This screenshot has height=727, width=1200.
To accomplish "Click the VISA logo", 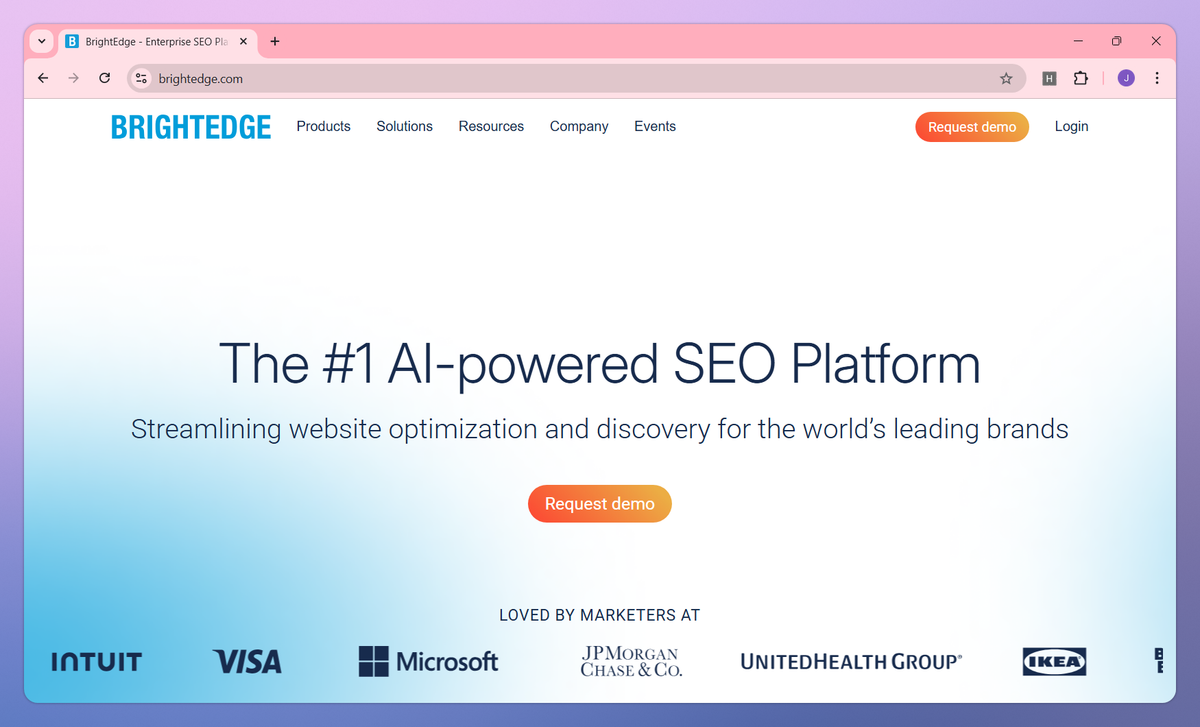I will point(247,661).
